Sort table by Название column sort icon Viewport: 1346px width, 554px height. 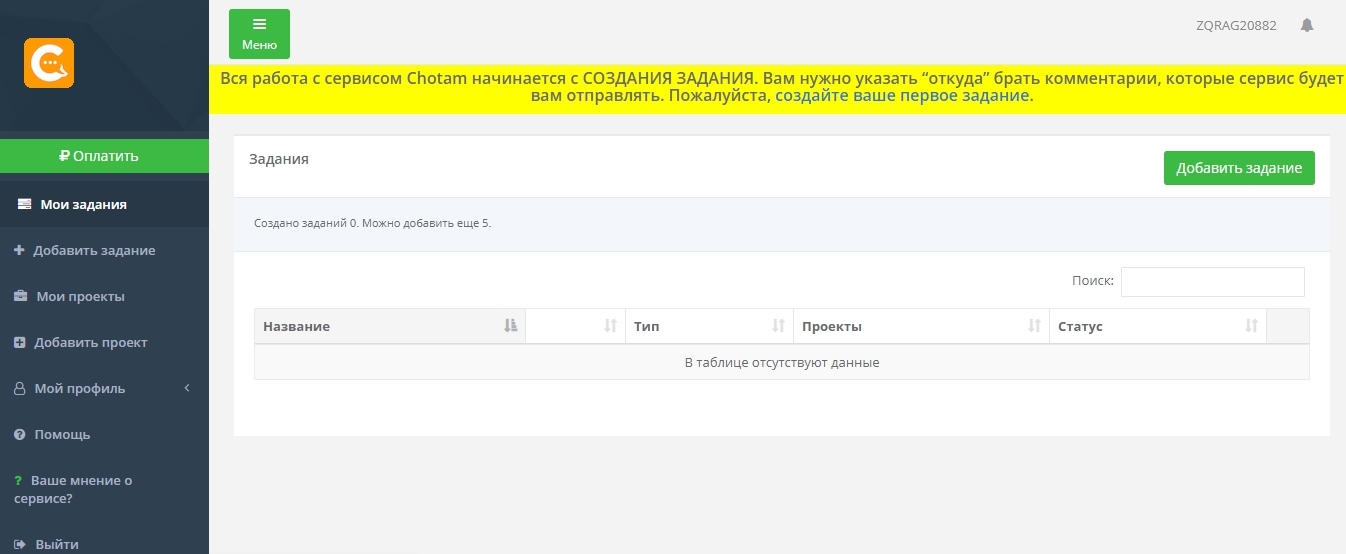[x=510, y=326]
